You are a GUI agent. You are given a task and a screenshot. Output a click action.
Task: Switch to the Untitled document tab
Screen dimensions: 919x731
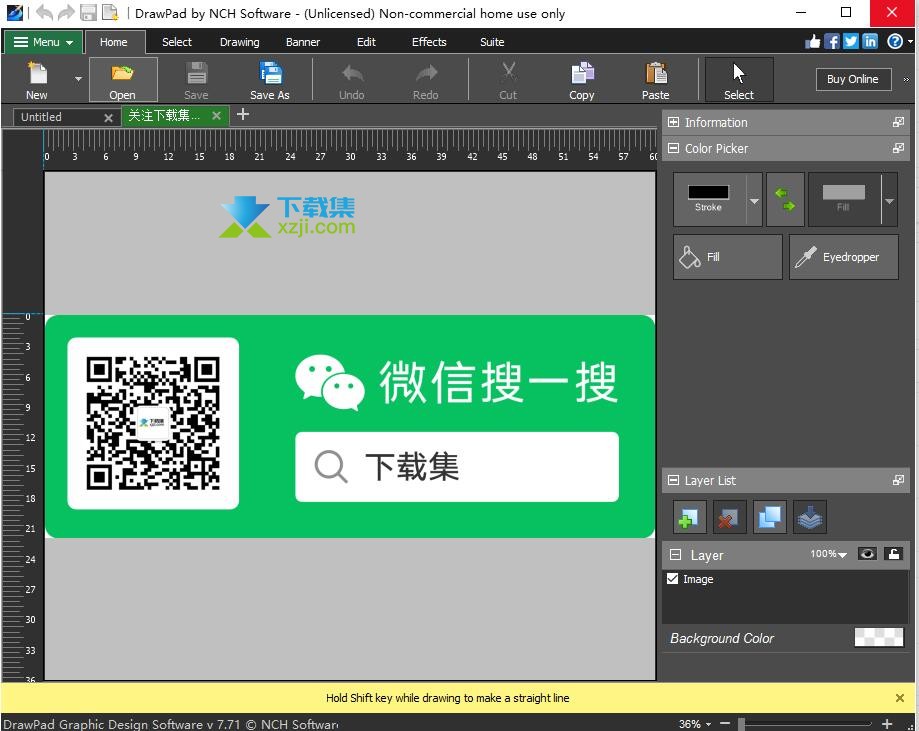42,117
